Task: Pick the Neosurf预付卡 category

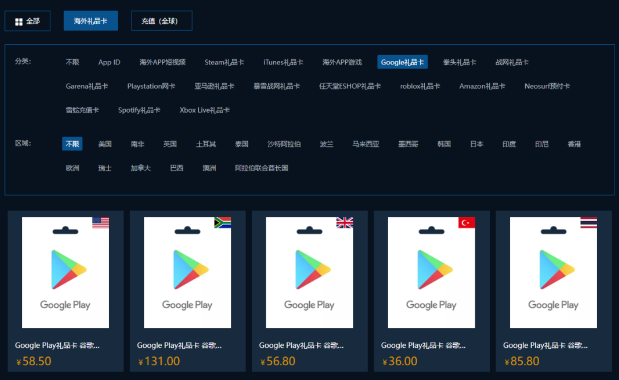Action: [x=547, y=86]
